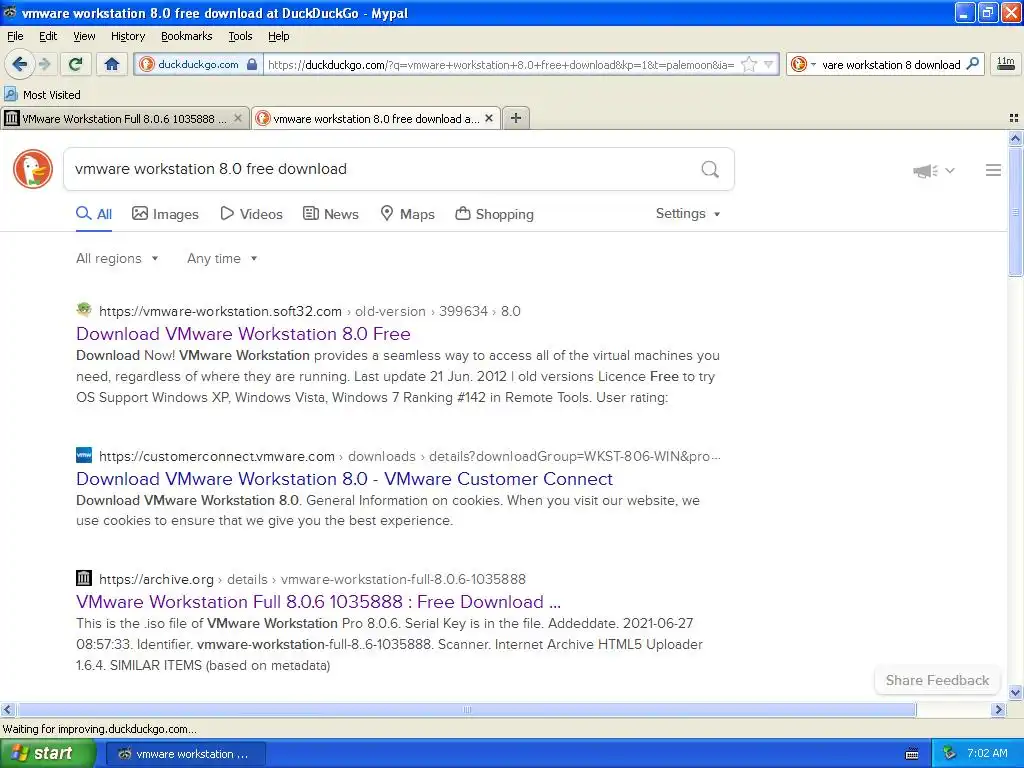Open the File menu

coord(15,37)
